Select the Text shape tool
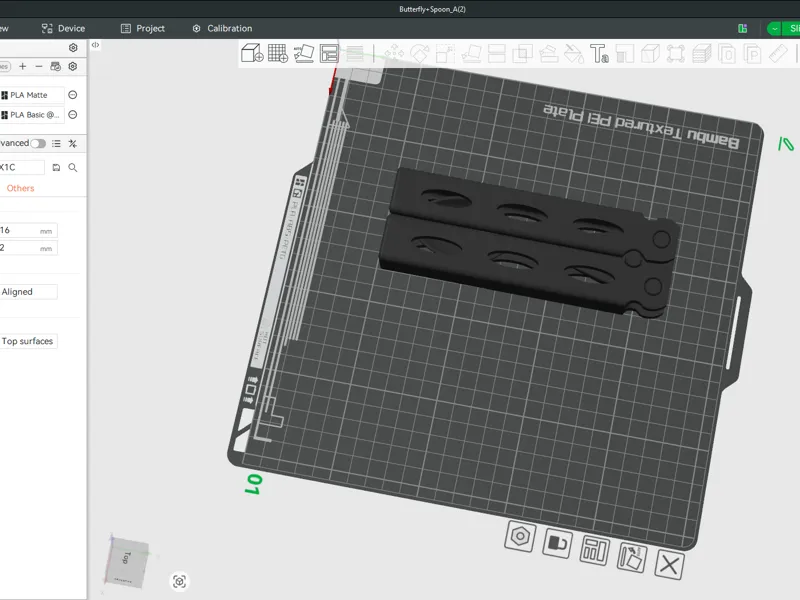Image resolution: width=800 pixels, height=600 pixels. click(x=599, y=53)
